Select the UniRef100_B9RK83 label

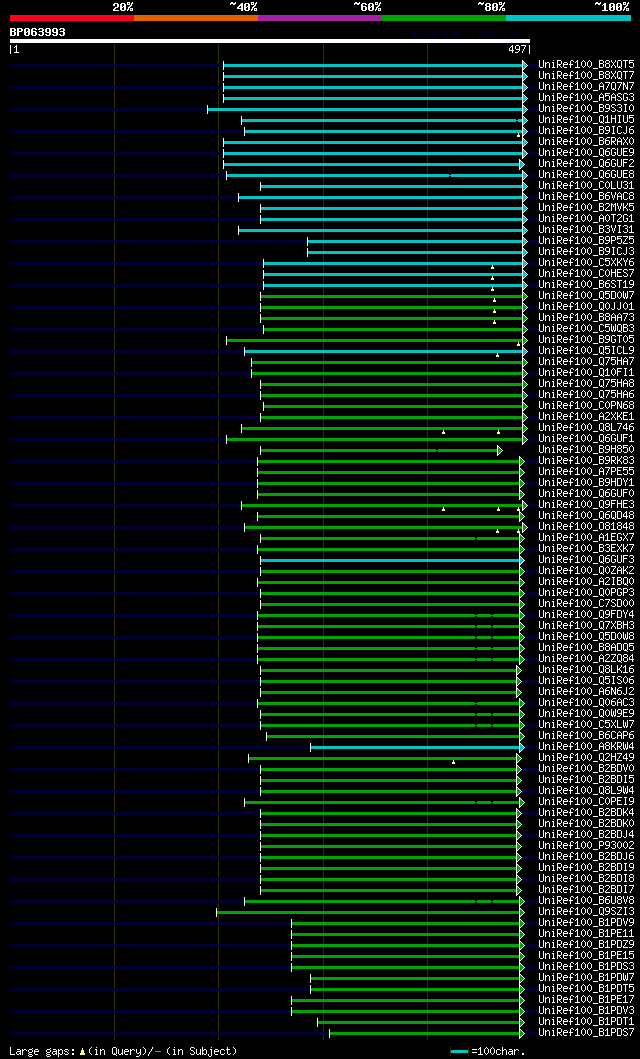[x=587, y=461]
